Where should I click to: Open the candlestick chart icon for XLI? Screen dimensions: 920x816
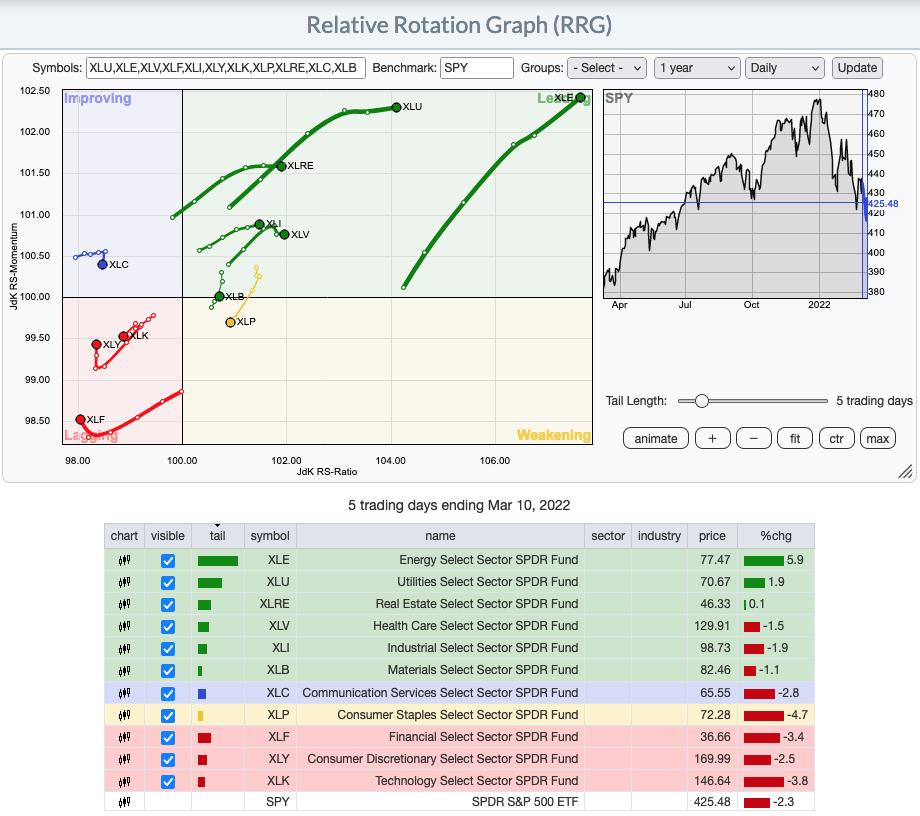(x=124, y=648)
